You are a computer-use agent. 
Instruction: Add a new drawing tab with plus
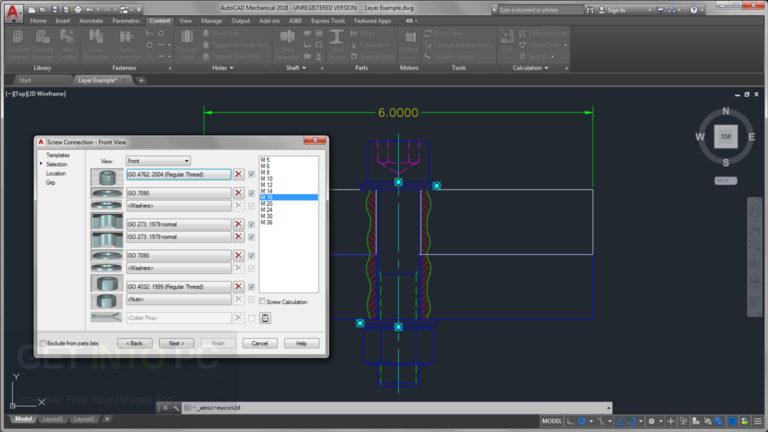point(141,80)
